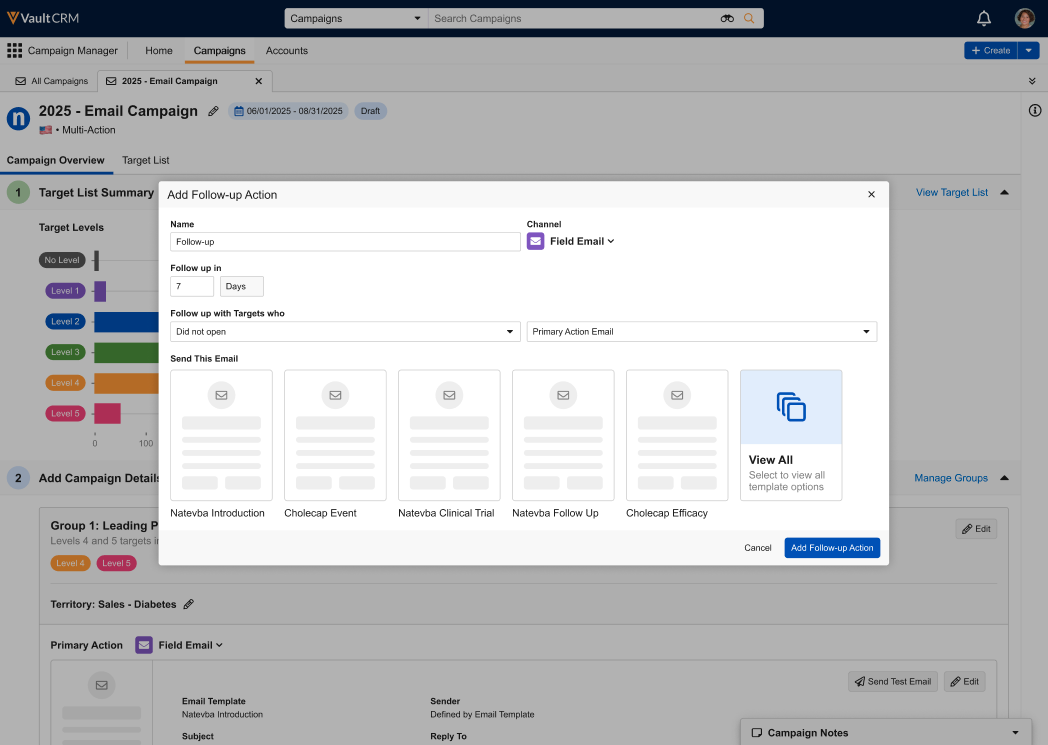Click the Add Follow-up Action button
This screenshot has height=745, width=1048.
832,548
